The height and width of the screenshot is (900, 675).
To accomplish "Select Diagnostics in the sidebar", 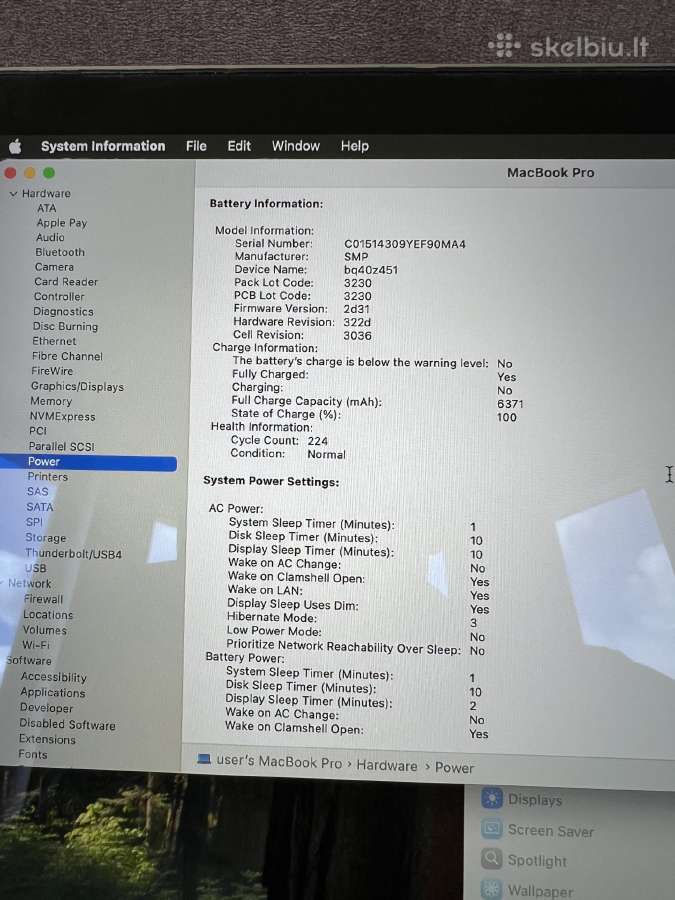I will (63, 312).
